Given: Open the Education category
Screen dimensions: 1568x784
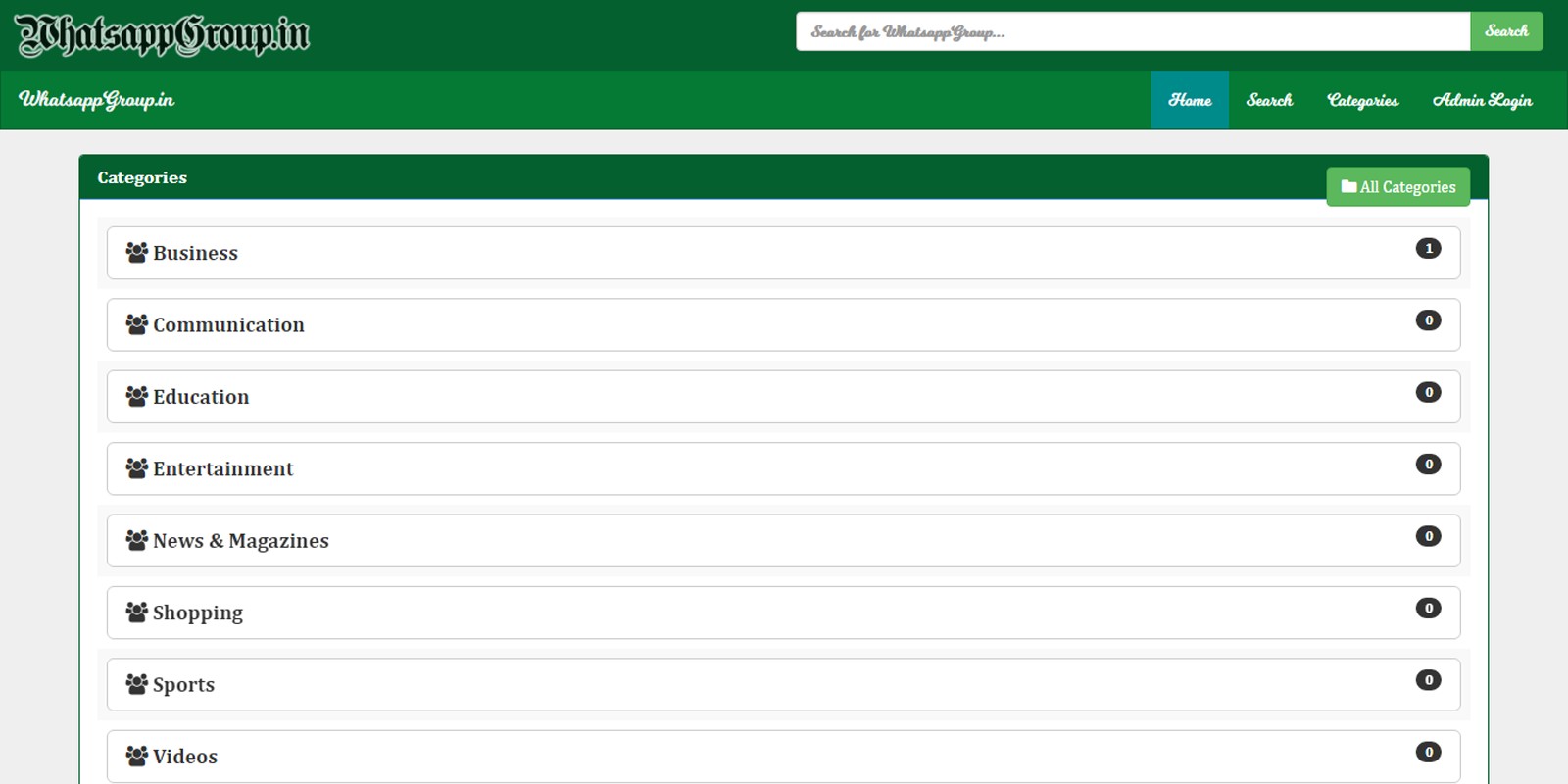Looking at the screenshot, I should pos(784,397).
